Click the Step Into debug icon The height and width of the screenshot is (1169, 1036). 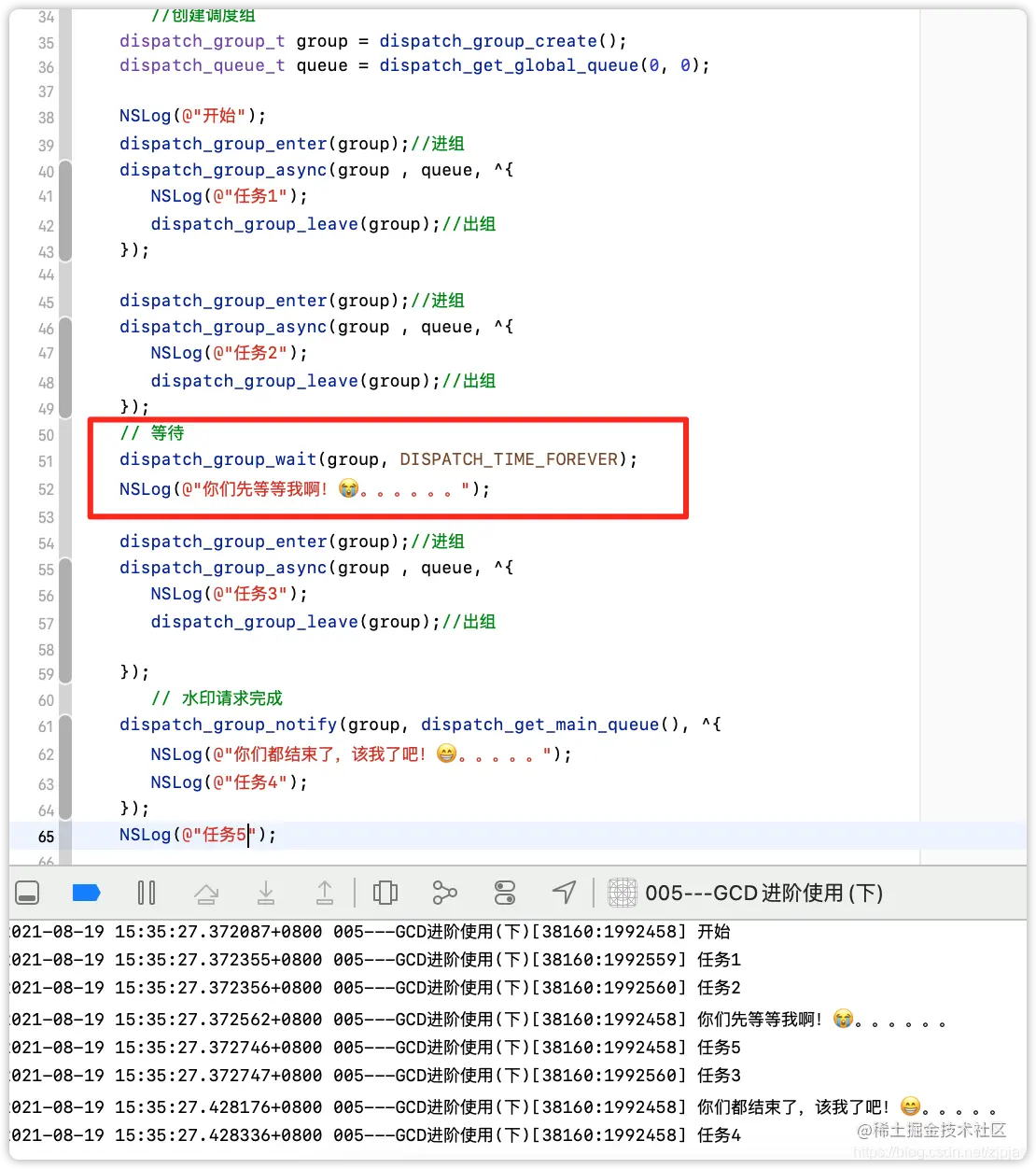[x=266, y=894]
